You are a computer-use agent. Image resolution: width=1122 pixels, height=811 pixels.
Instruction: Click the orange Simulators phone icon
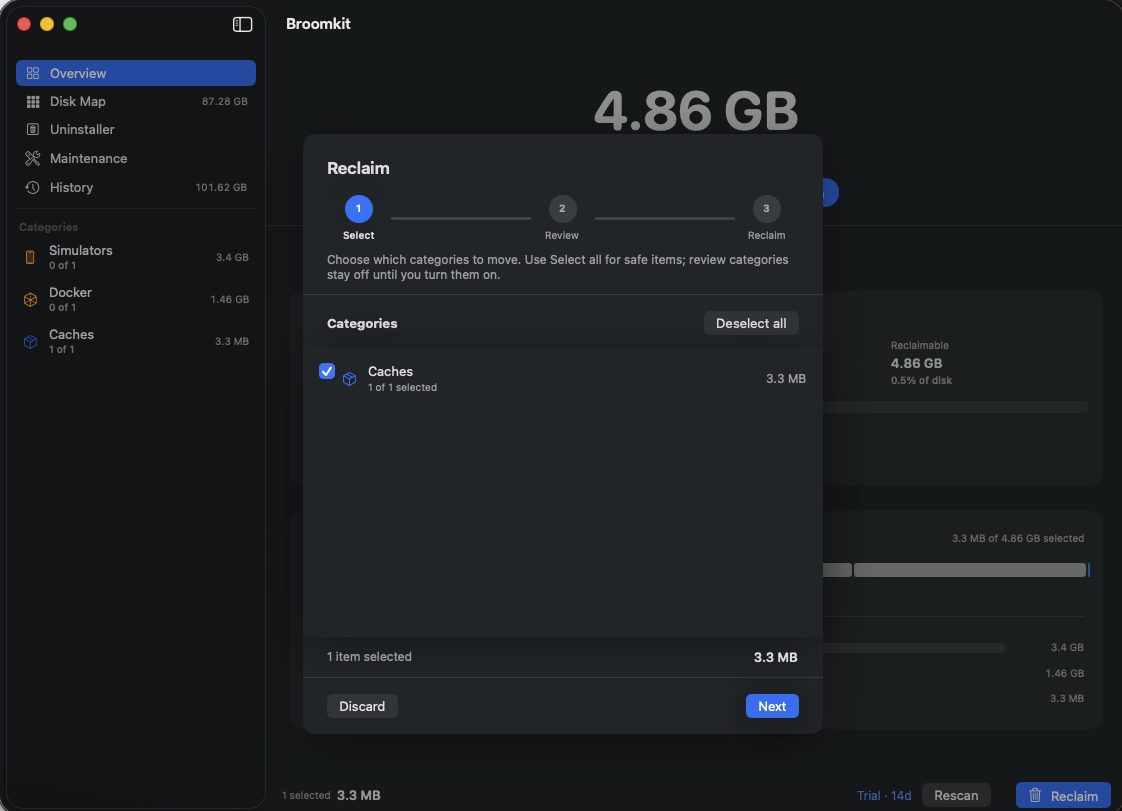30,257
